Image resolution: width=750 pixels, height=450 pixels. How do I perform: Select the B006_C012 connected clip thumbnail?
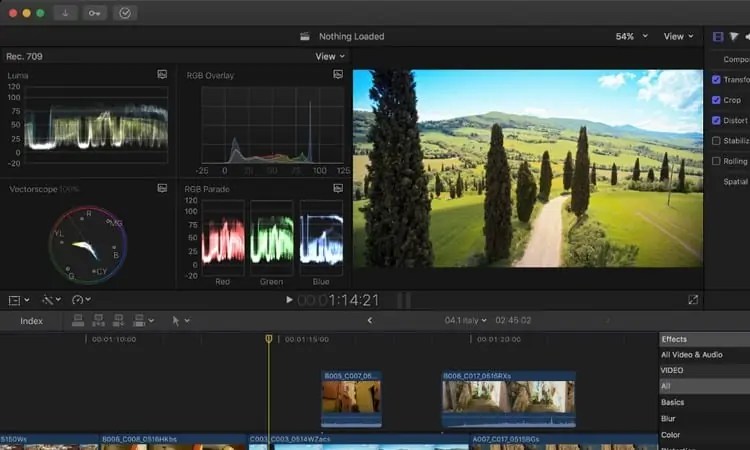(x=508, y=397)
